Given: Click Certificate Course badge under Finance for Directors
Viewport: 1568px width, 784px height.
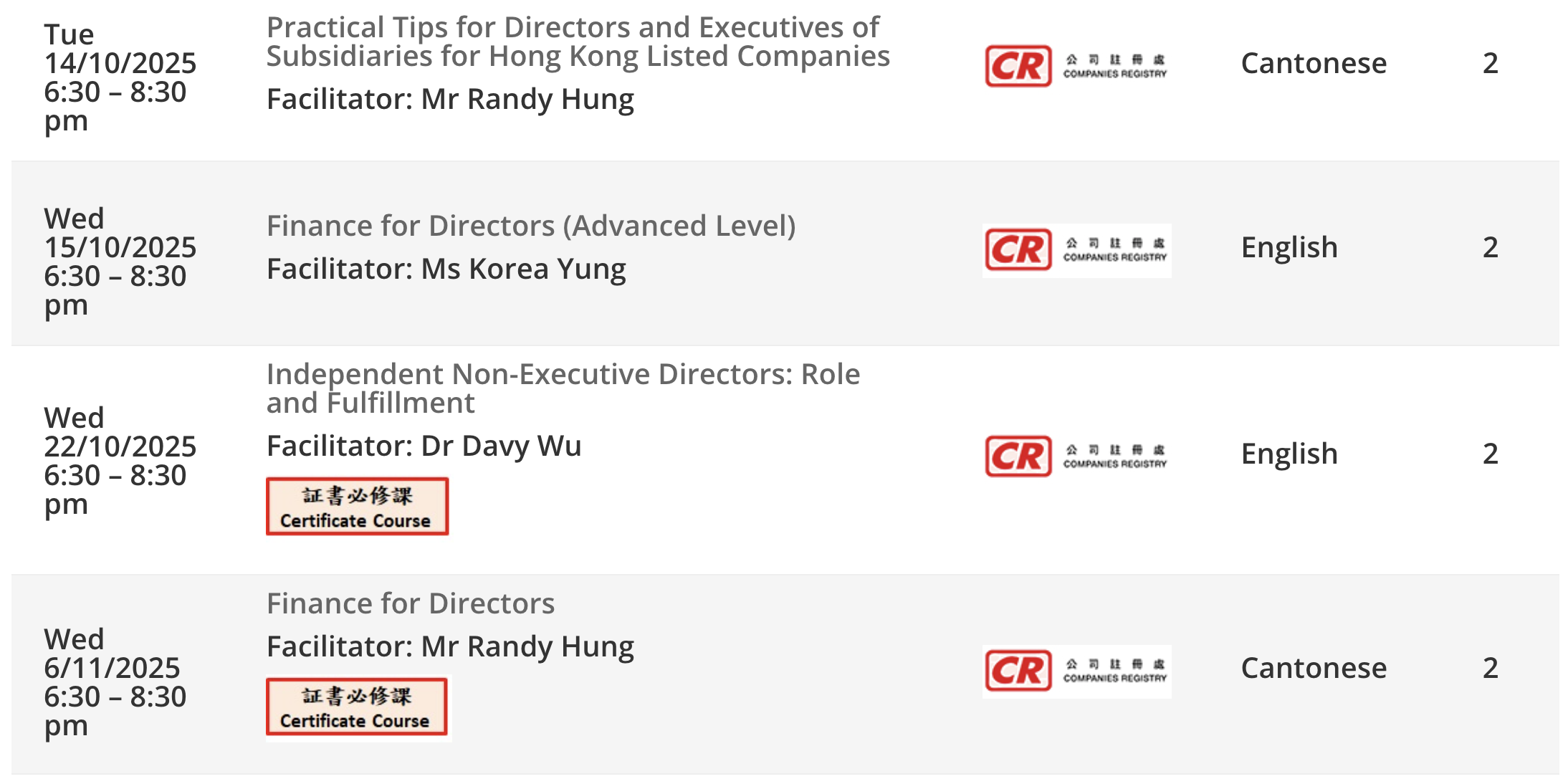Looking at the screenshot, I should [x=356, y=707].
